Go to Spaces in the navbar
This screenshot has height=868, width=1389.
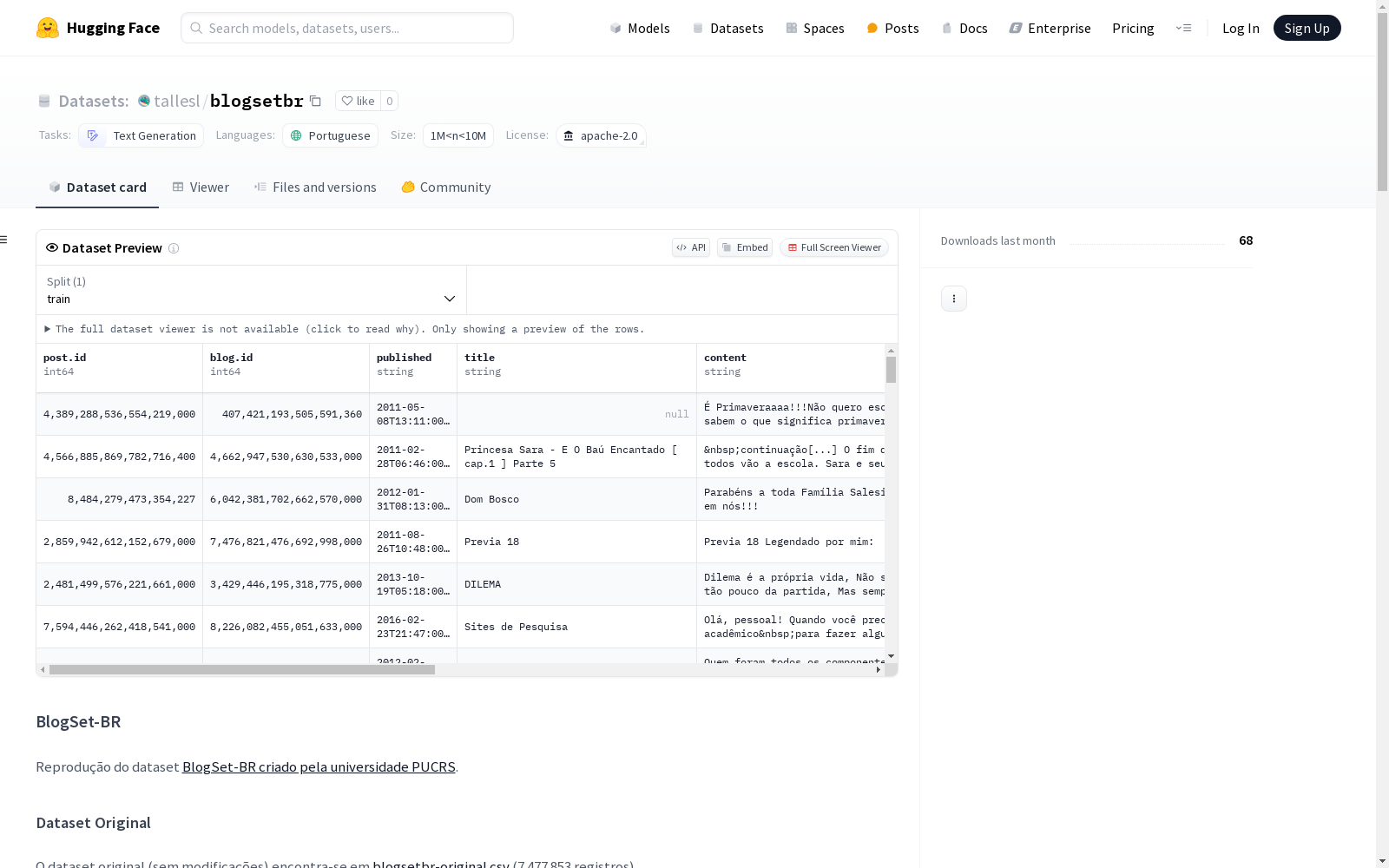click(815, 28)
